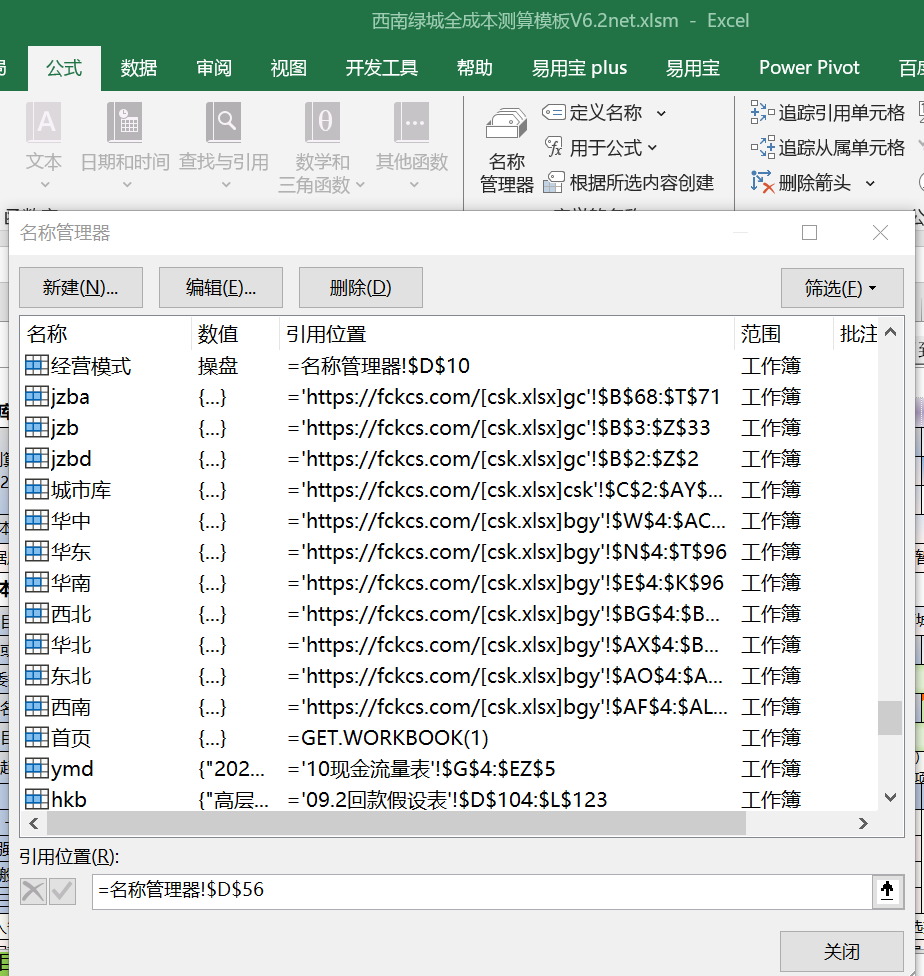Click collapse dialog button beside reference field
This screenshot has width=924, height=976.
(886, 891)
